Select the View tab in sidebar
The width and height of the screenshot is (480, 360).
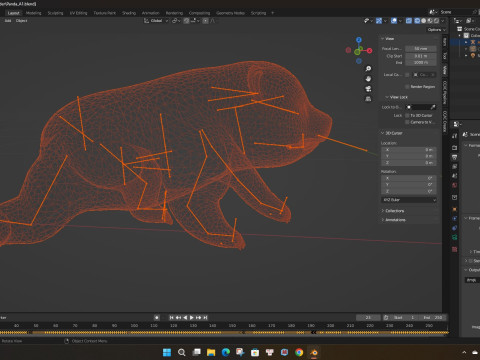coord(445,70)
